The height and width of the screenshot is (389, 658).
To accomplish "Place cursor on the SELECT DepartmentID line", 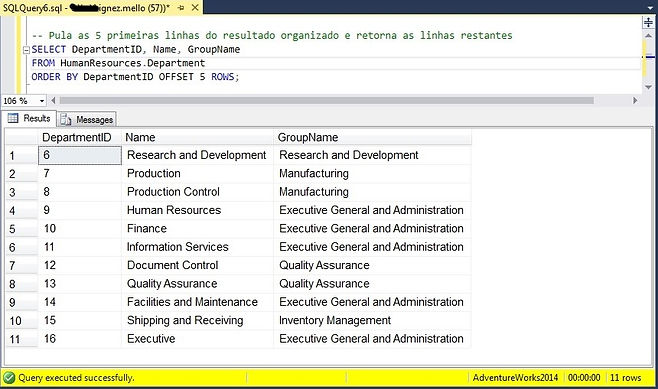I will (x=136, y=50).
